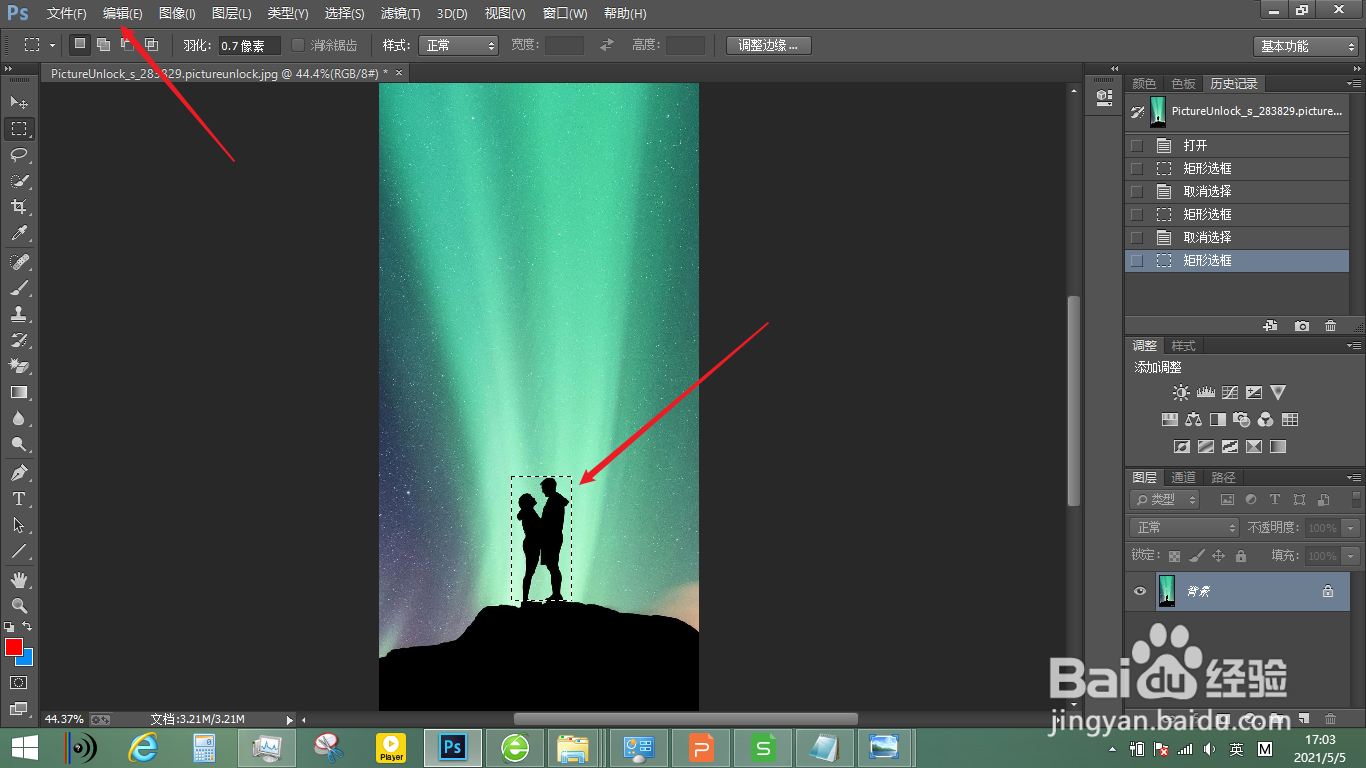Open the 滤镜(T) menu
Viewport: 1366px width, 768px height.
tap(401, 14)
